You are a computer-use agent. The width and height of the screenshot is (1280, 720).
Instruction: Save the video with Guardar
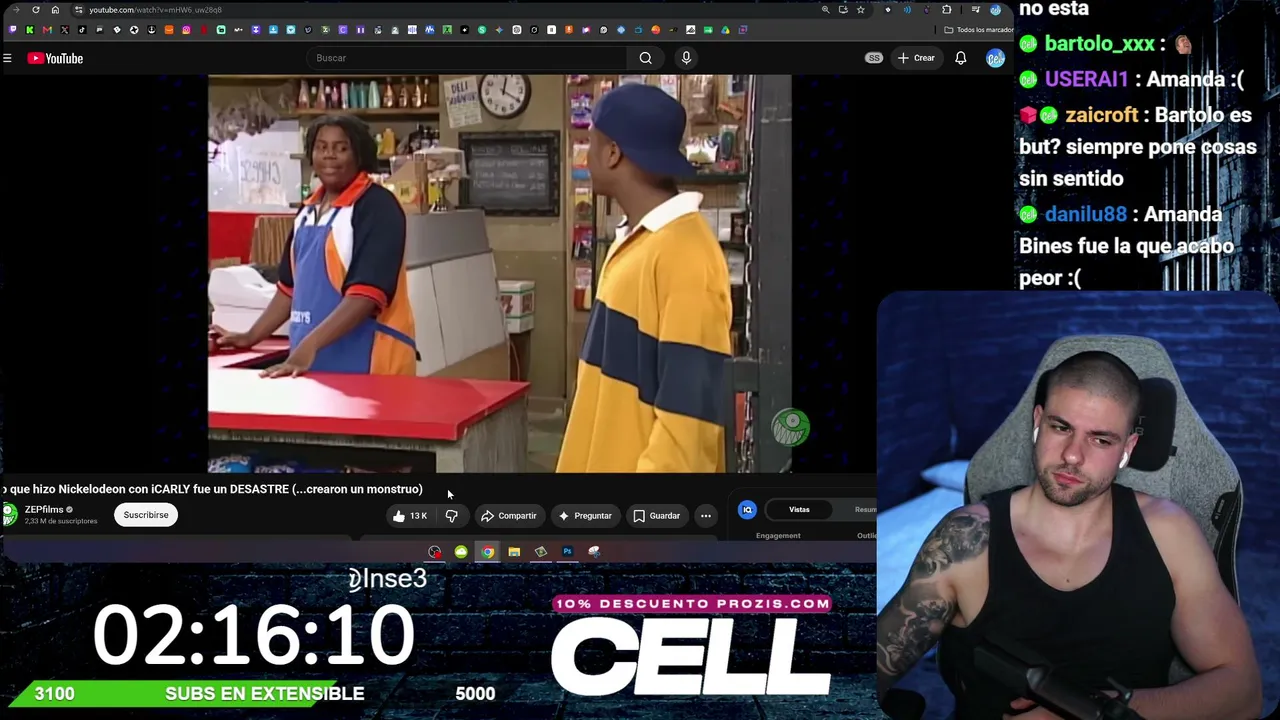pos(657,516)
